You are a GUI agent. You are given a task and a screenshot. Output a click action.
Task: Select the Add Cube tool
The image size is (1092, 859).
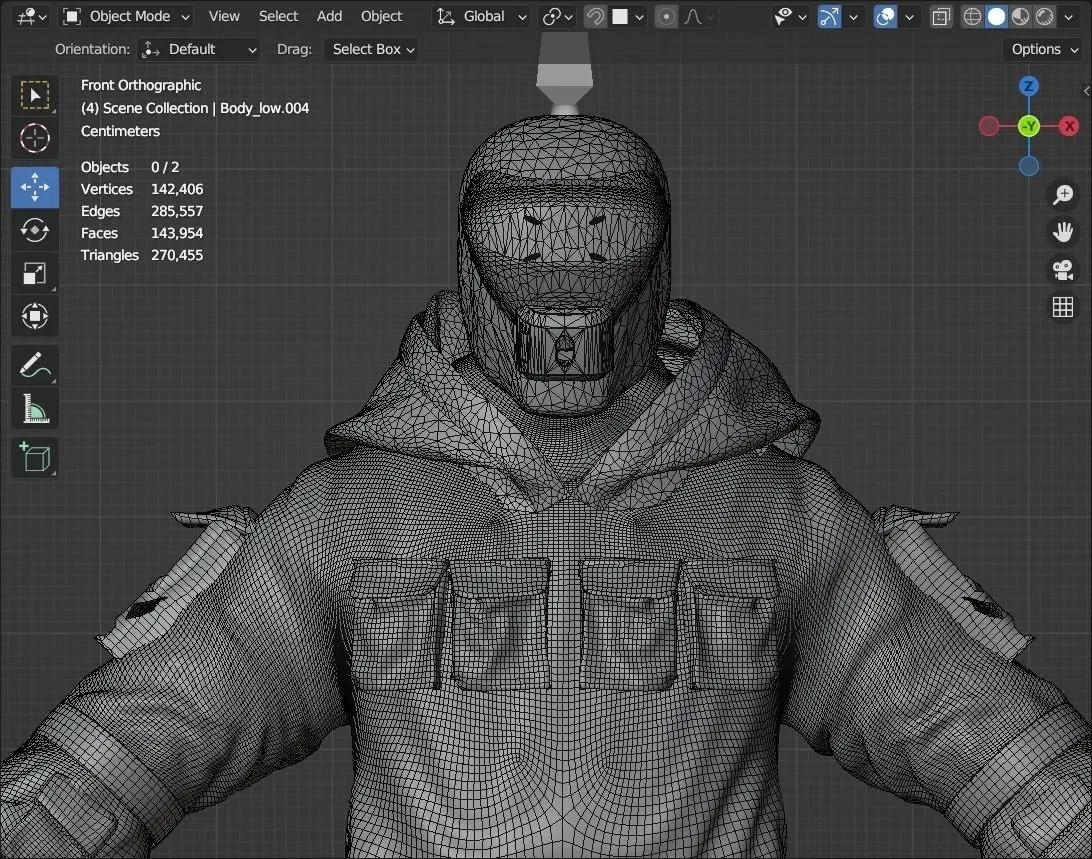[35, 457]
